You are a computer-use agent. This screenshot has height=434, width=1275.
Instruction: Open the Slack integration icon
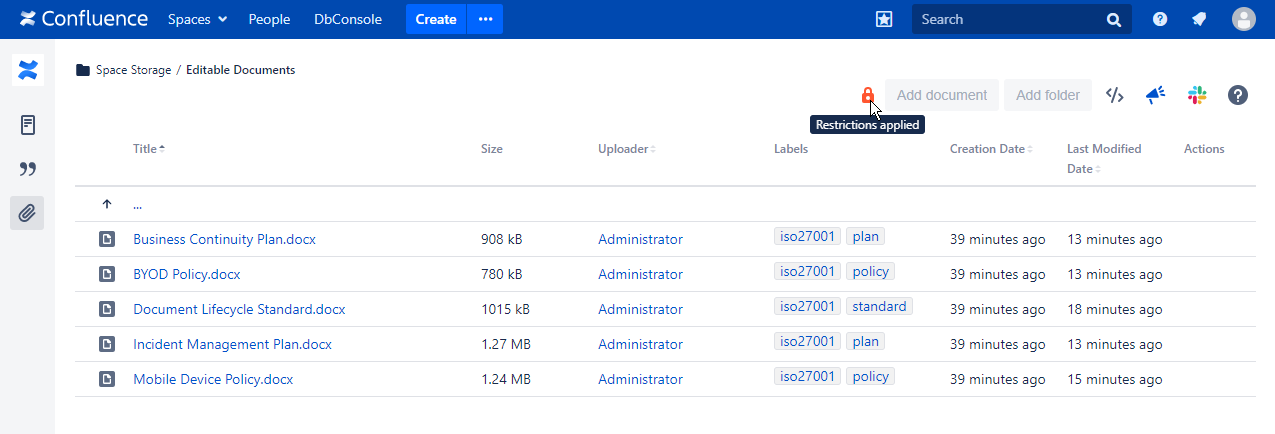pos(1197,95)
